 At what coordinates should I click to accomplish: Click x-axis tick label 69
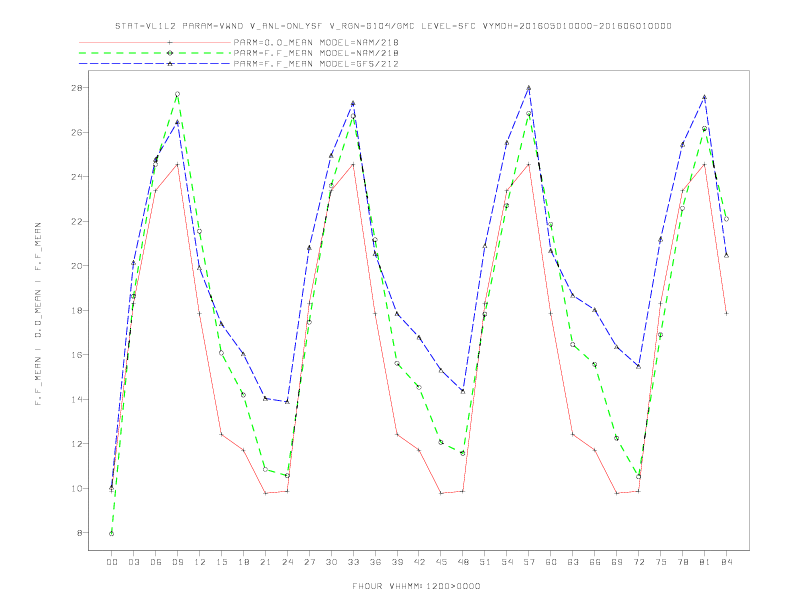pyautogui.click(x=617, y=562)
